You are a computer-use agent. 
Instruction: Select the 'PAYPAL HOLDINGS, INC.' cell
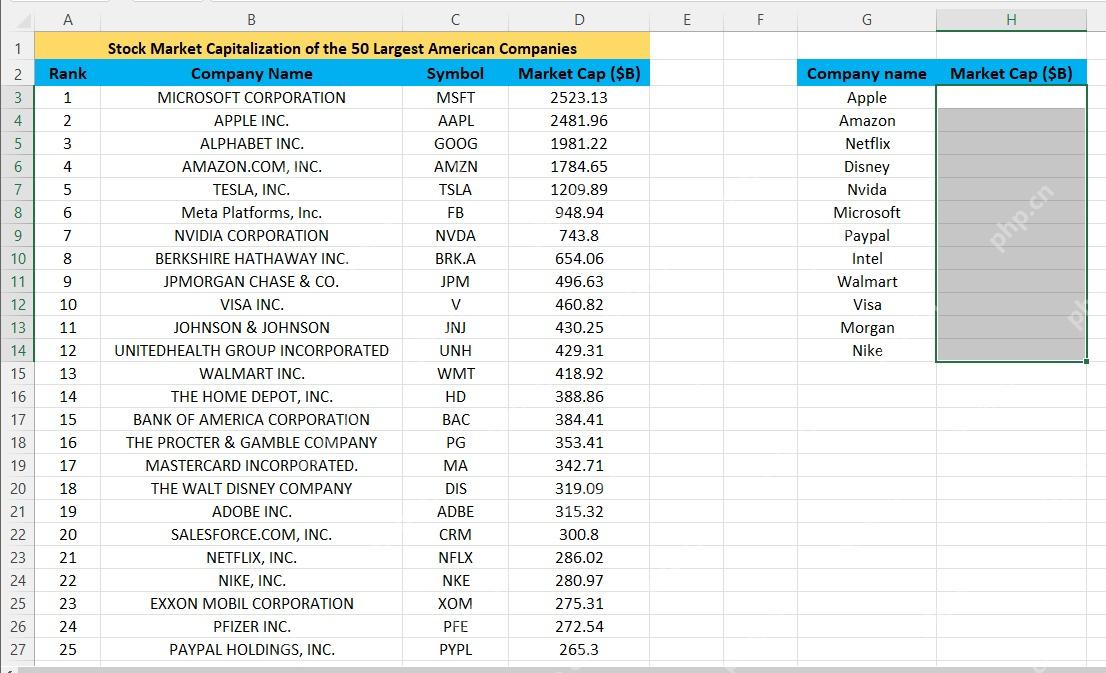point(251,650)
